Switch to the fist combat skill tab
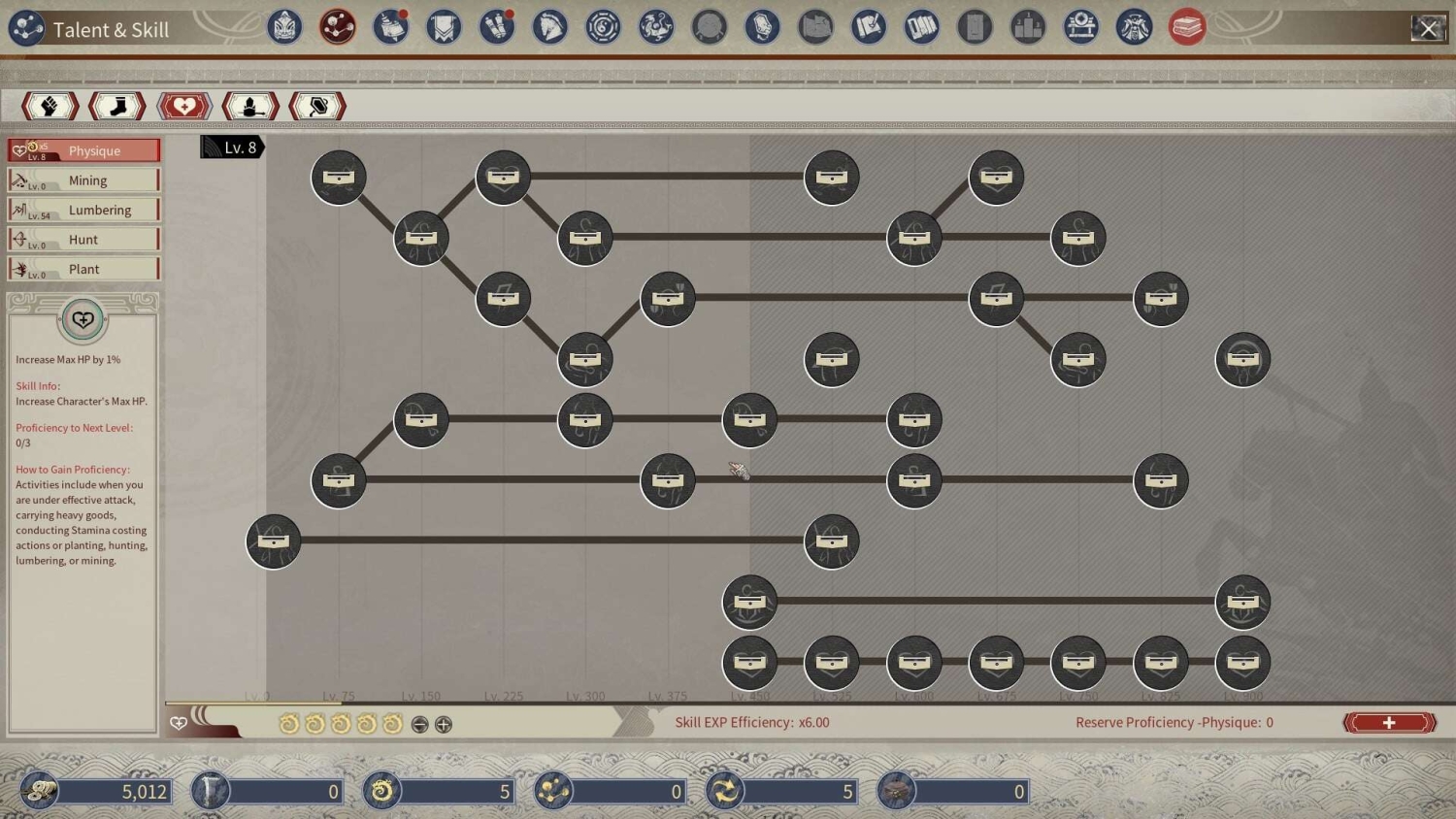The height and width of the screenshot is (819, 1456). click(50, 106)
